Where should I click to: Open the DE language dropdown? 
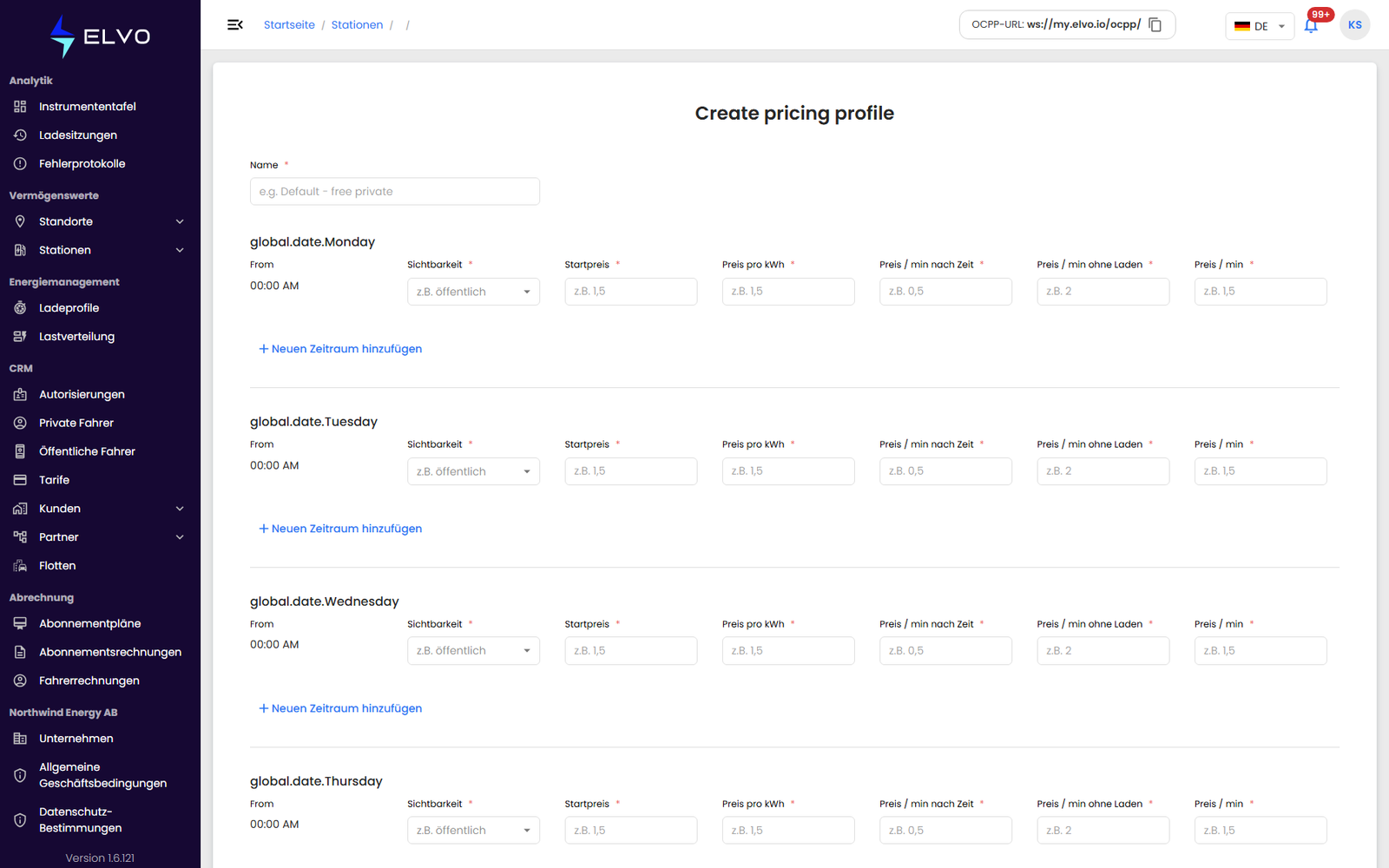coord(1260,26)
